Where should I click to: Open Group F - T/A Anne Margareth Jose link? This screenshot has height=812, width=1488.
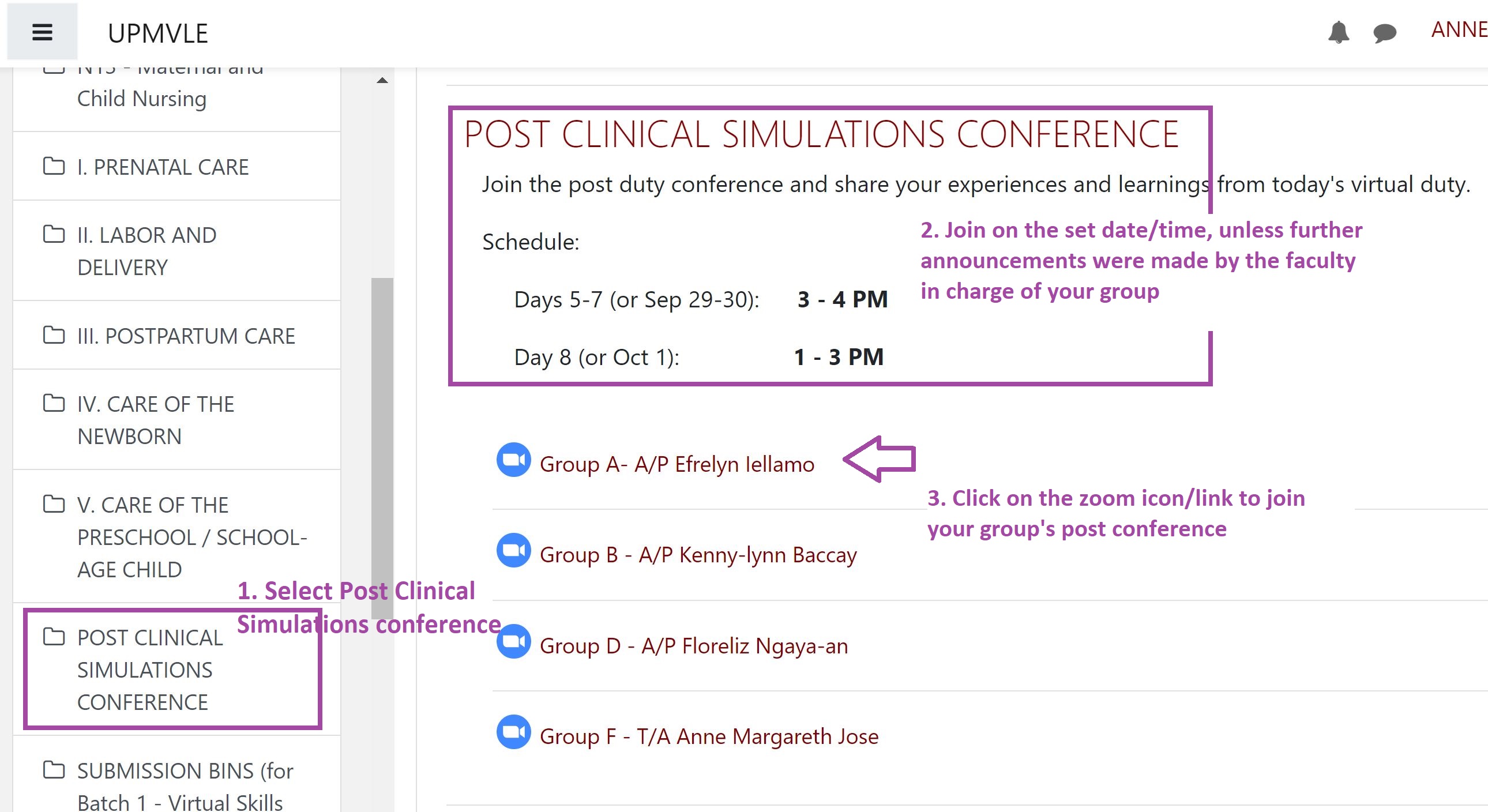pos(709,736)
